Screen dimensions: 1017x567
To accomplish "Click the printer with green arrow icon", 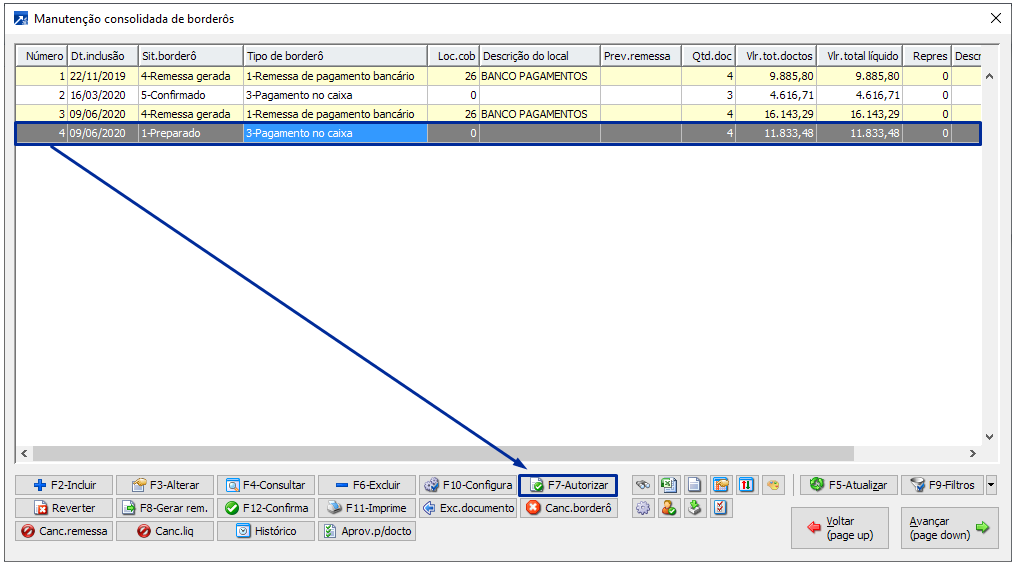I will tap(695, 508).
